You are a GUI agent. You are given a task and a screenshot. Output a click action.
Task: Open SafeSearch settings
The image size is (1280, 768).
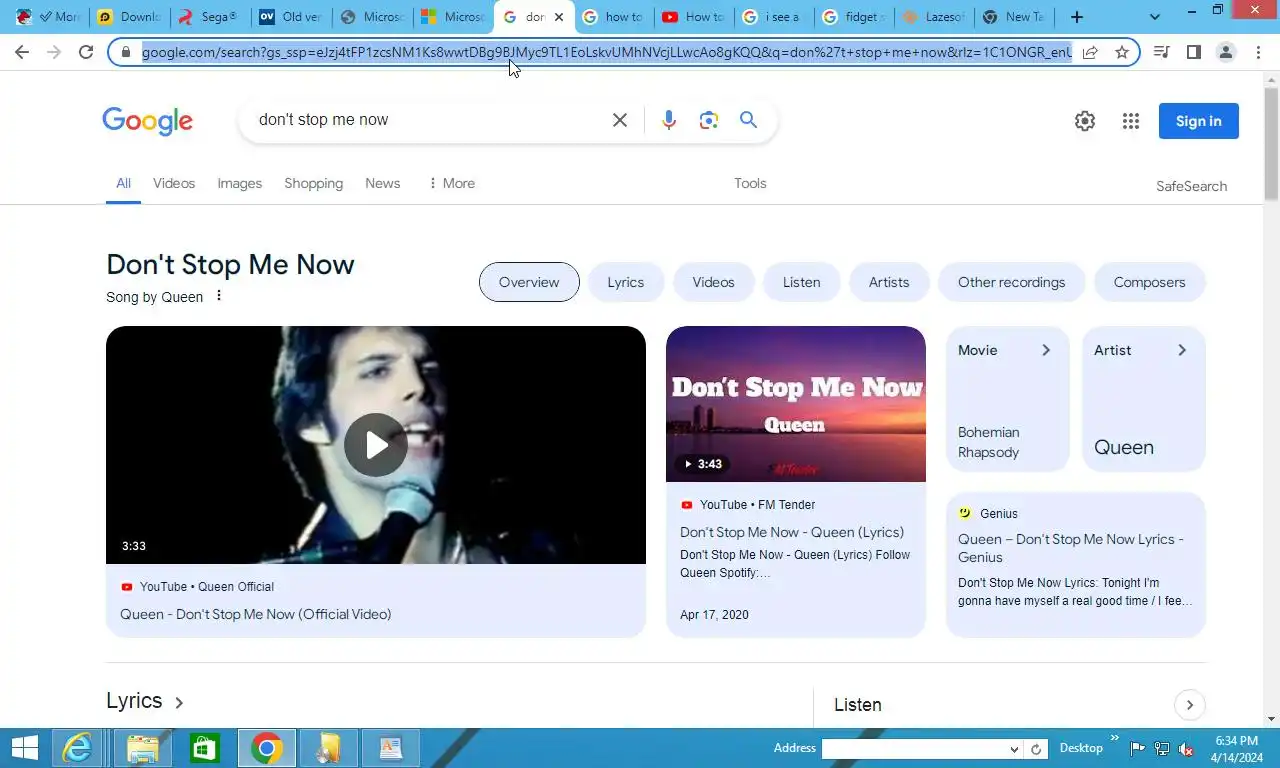click(x=1191, y=186)
